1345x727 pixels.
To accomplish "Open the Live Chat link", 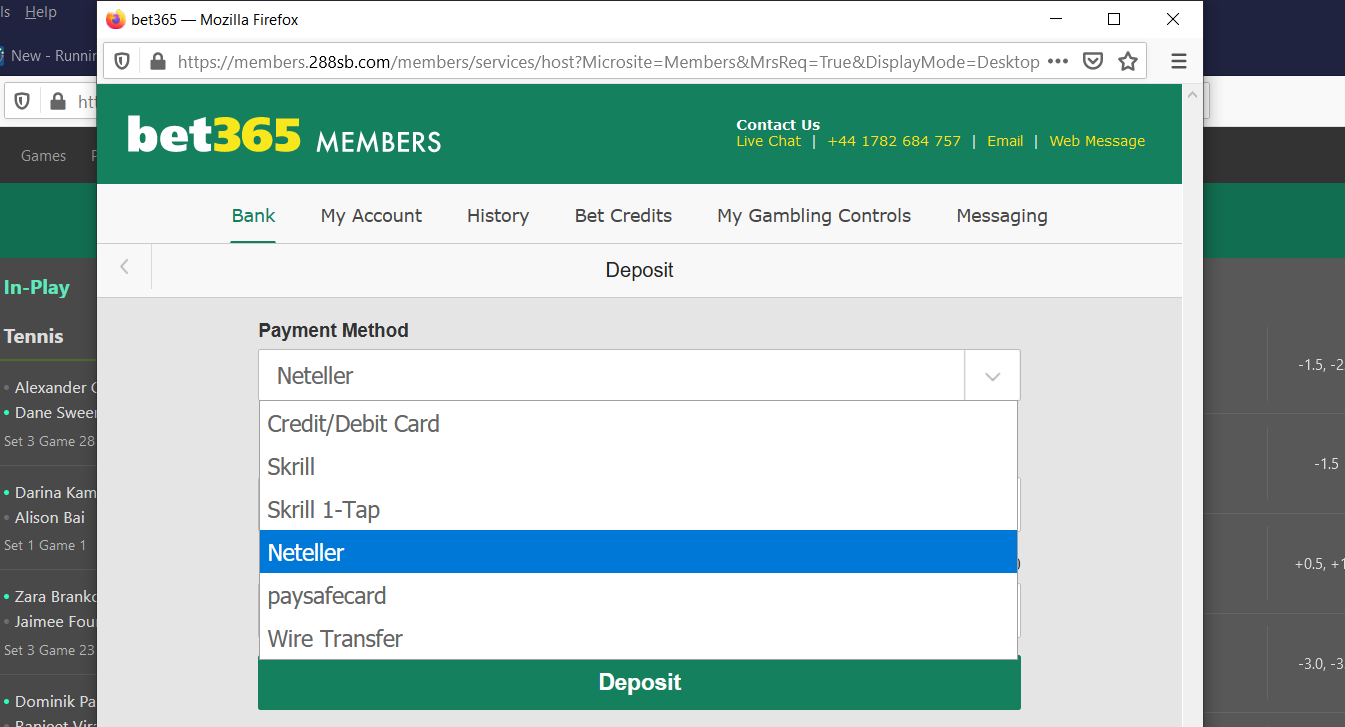I will 768,142.
